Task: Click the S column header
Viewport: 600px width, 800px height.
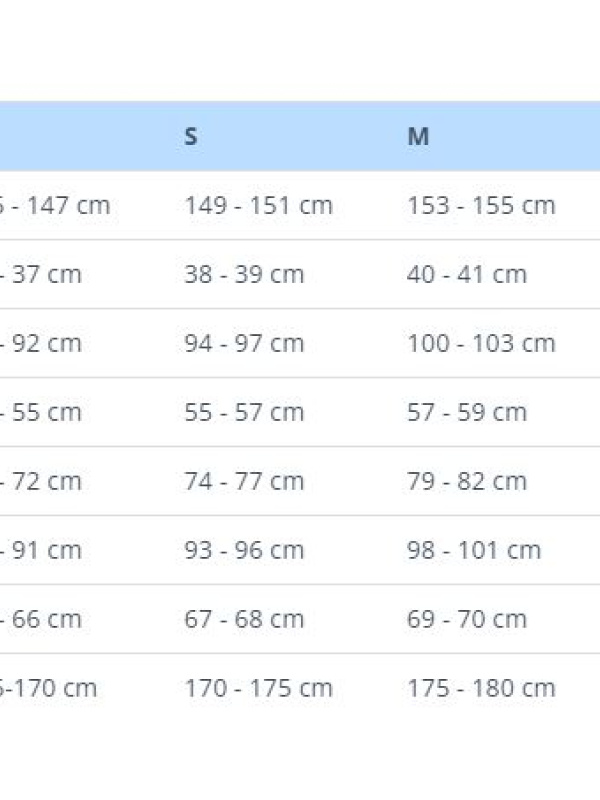Action: tap(191, 137)
